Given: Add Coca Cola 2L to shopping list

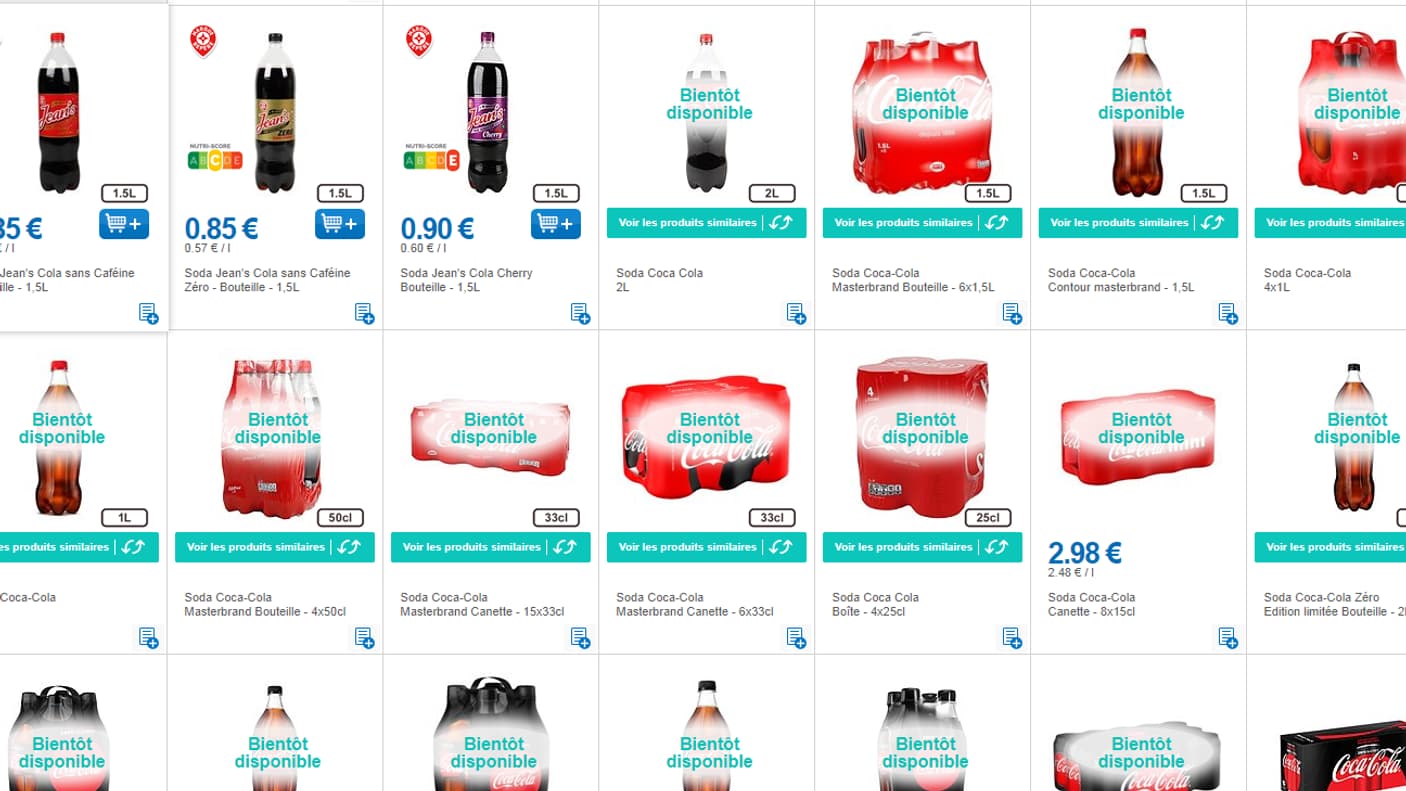Looking at the screenshot, I should (796, 314).
